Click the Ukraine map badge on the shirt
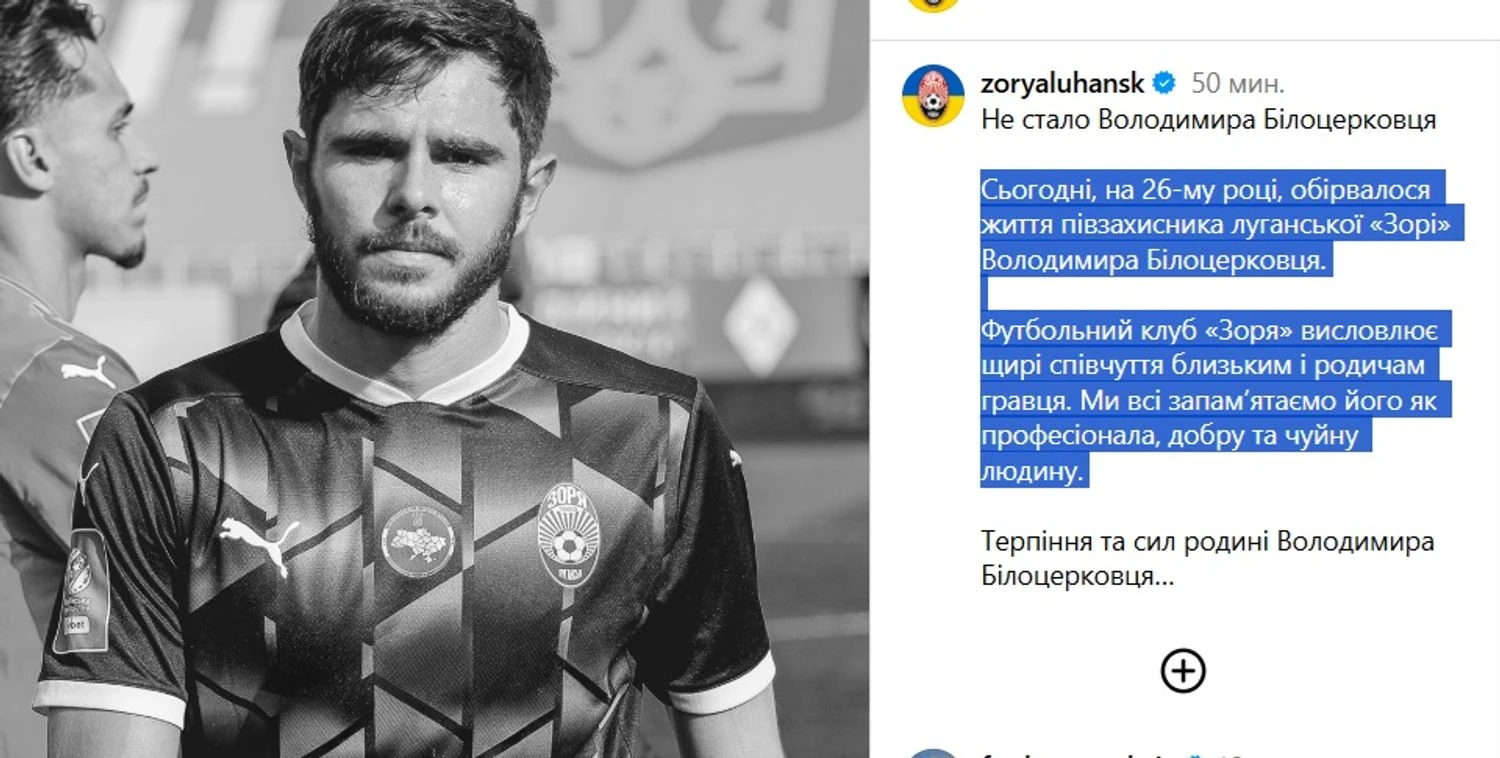 coord(418,541)
